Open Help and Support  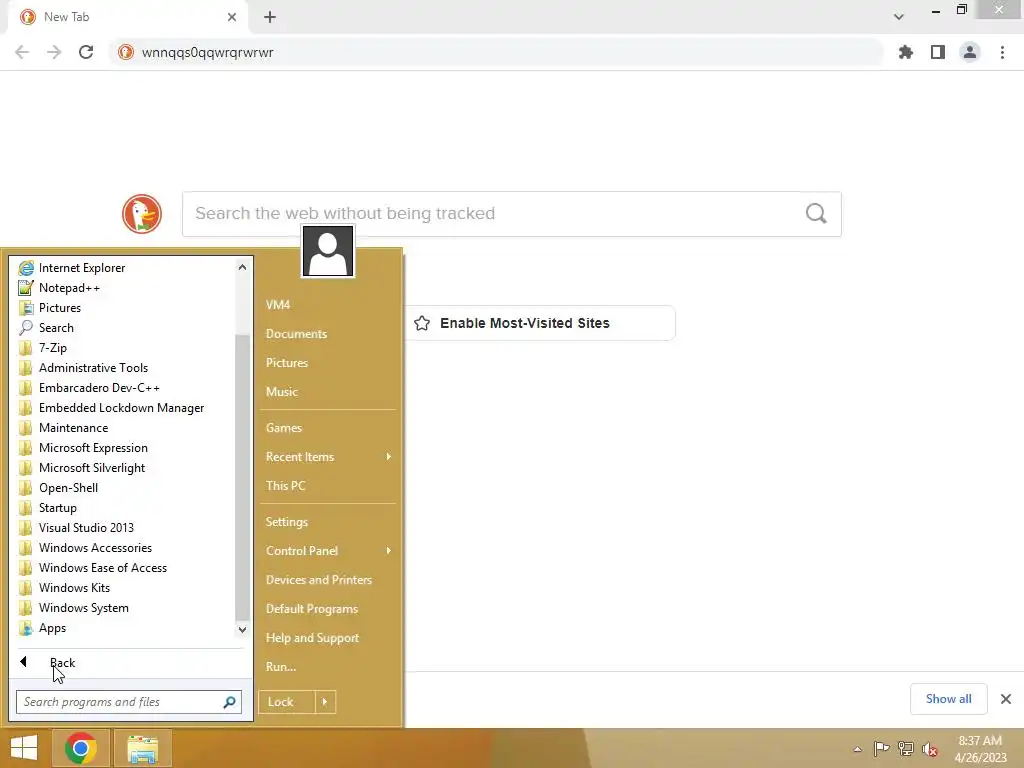point(312,638)
